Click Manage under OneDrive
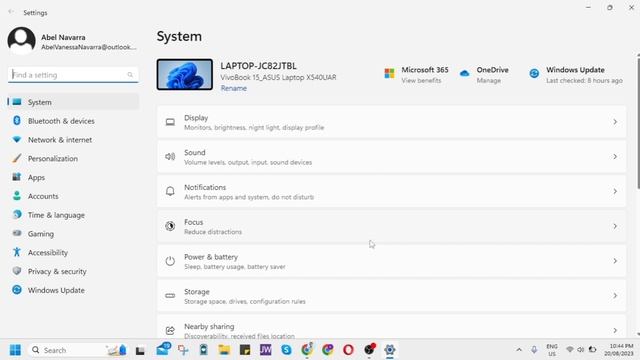Screen dimensions: 640x360 489,80
